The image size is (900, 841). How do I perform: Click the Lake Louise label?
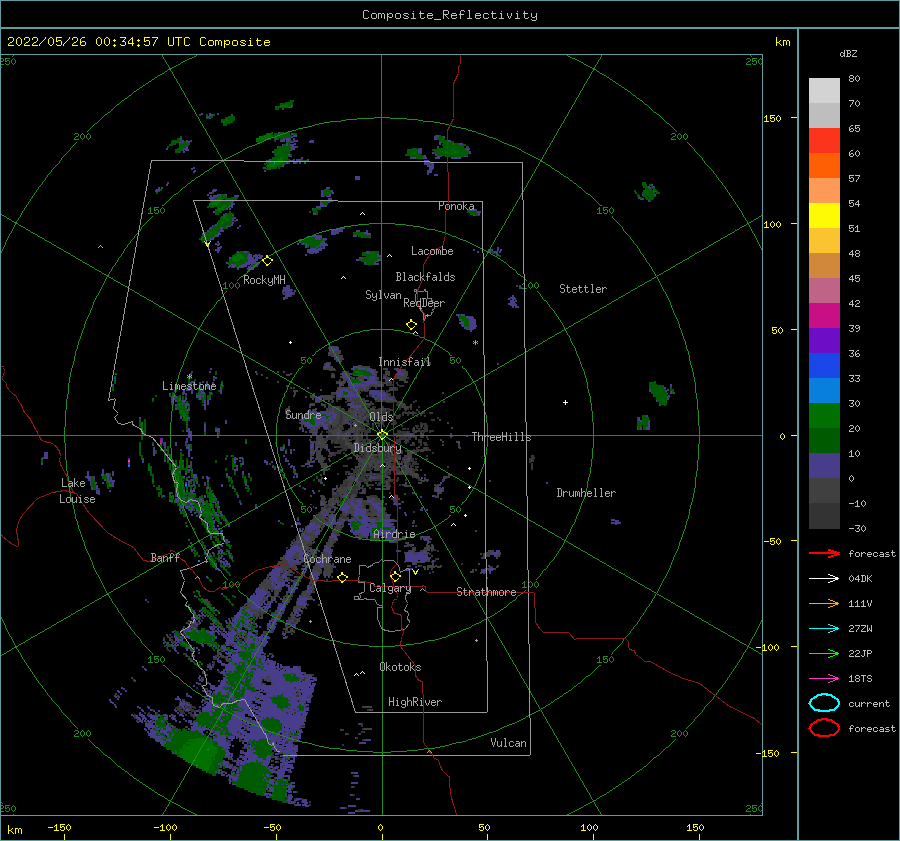coord(77,491)
